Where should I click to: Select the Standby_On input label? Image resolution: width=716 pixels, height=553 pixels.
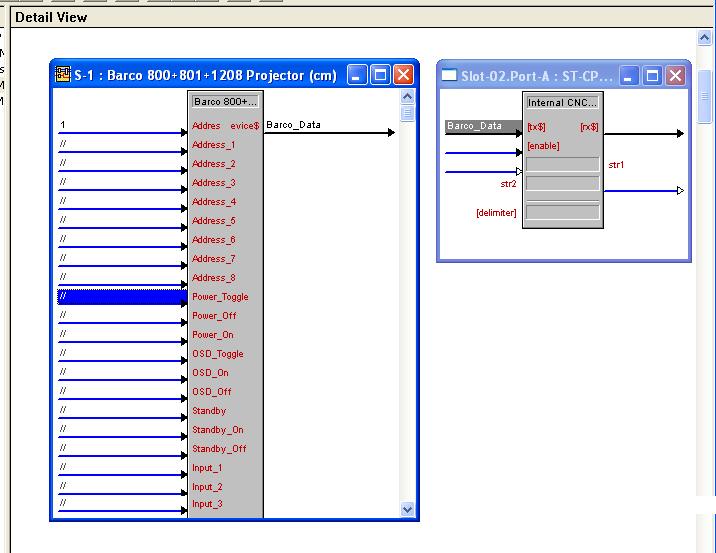(x=218, y=430)
